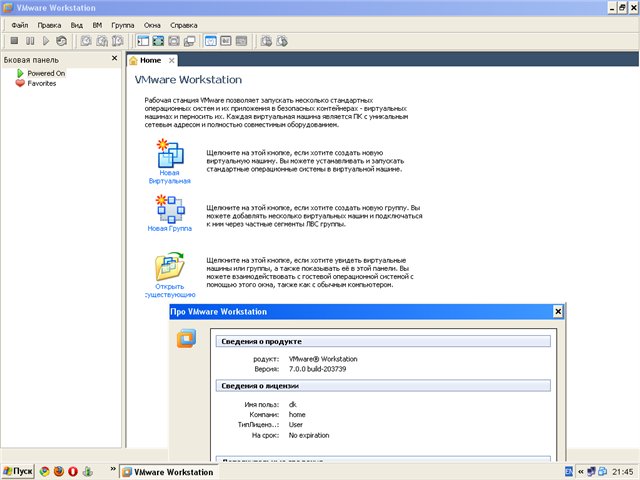Click the Capture Movie toolbar icon

[x=266, y=41]
